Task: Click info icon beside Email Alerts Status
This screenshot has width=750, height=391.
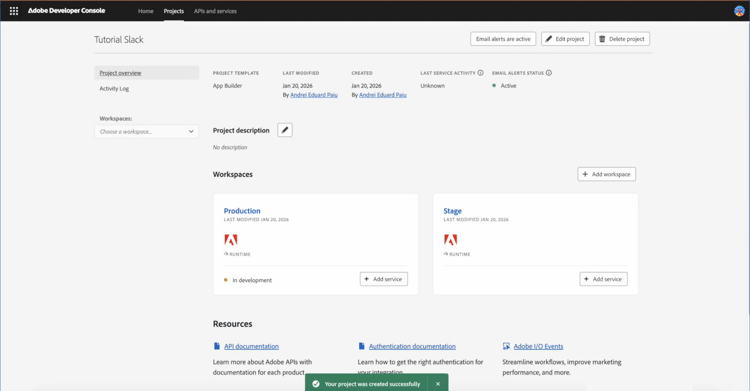Action: click(549, 73)
